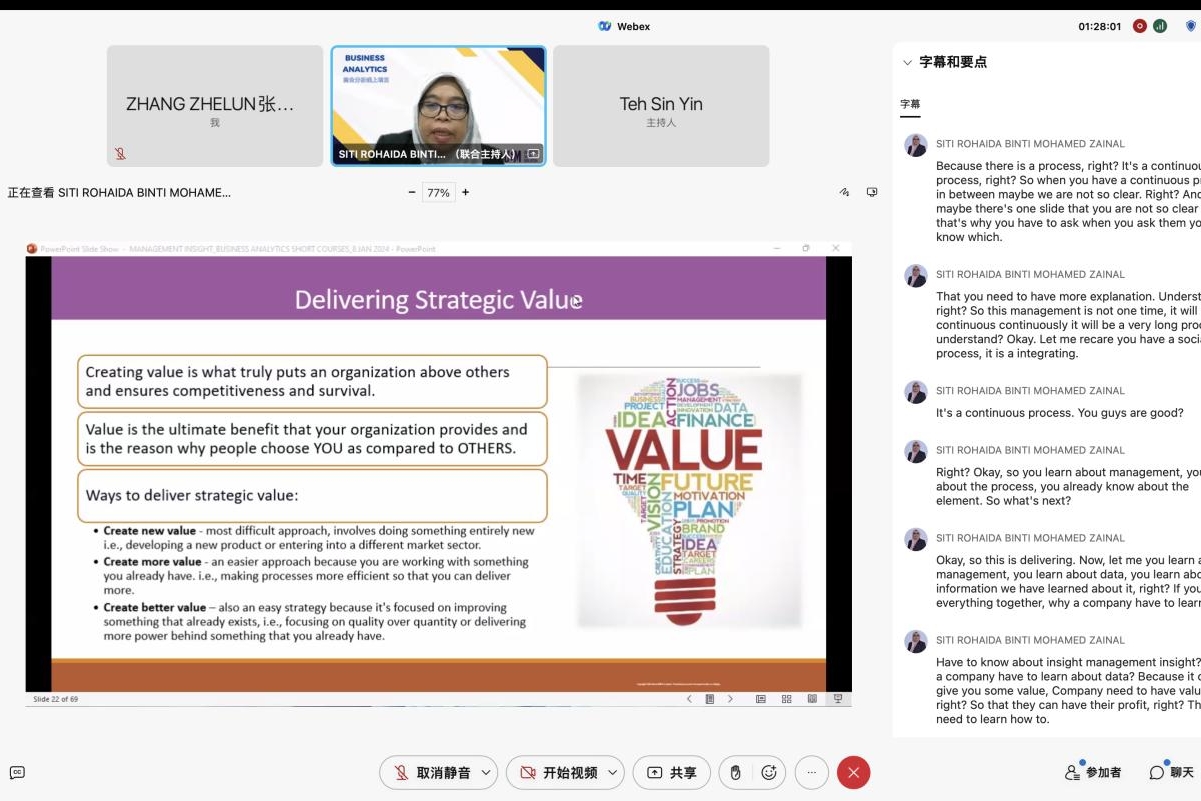This screenshot has height=801, width=1201.
Task: Raise hand using the hand icon
Action: (735, 772)
